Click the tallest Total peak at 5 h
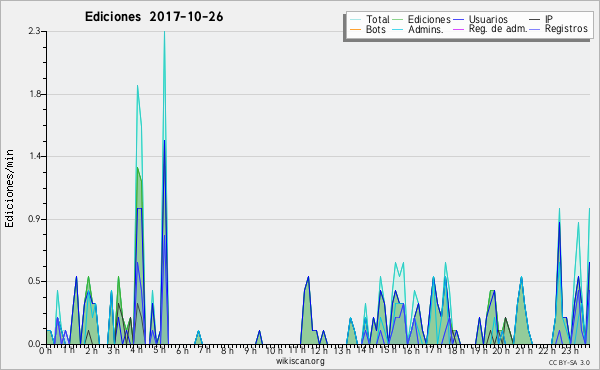Viewport: 600px width, 370px height. (165, 32)
